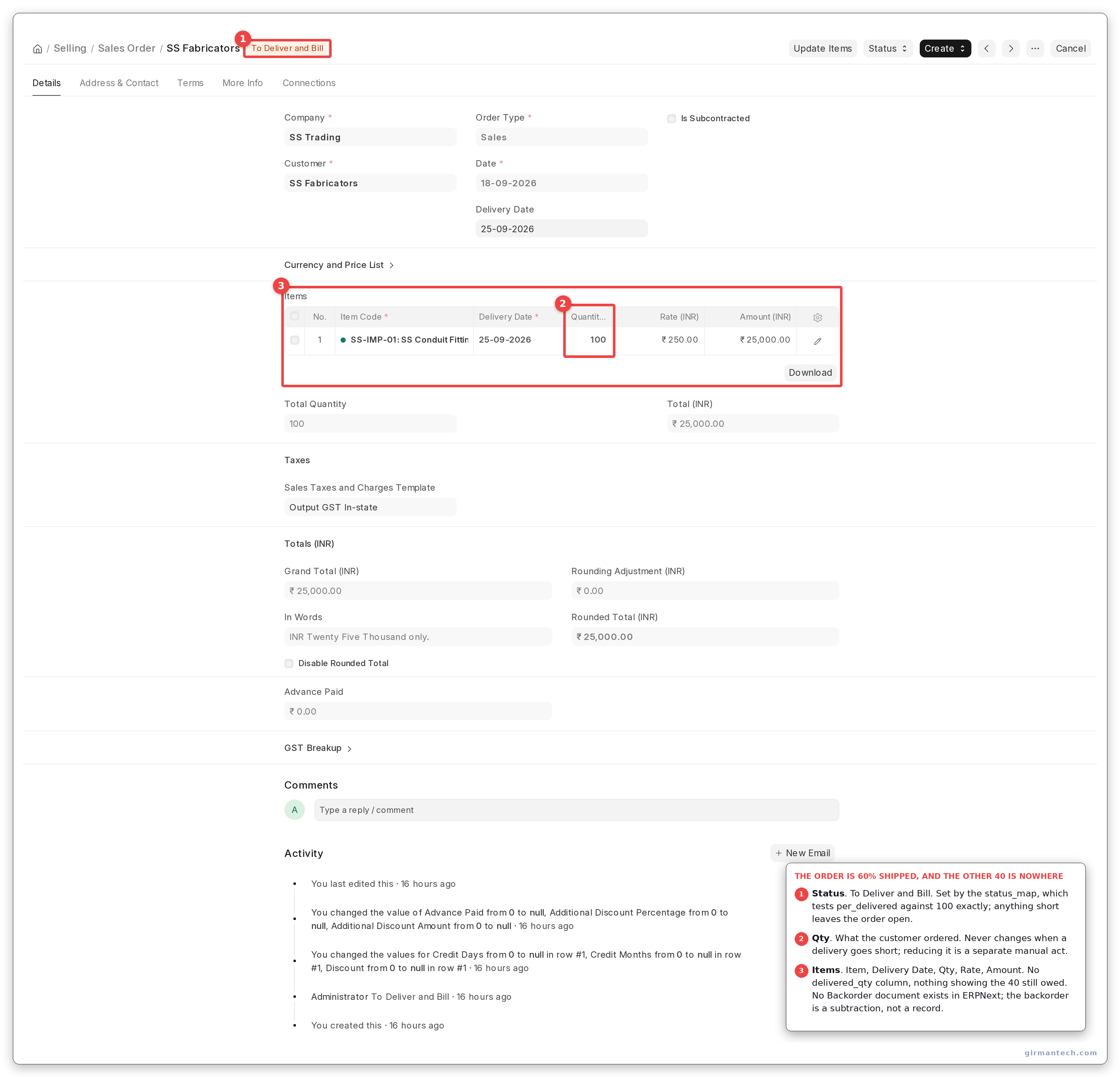Image resolution: width=1120 pixels, height=1077 pixels.
Task: Click the 'You created this' activity entry
Action: point(378,1026)
